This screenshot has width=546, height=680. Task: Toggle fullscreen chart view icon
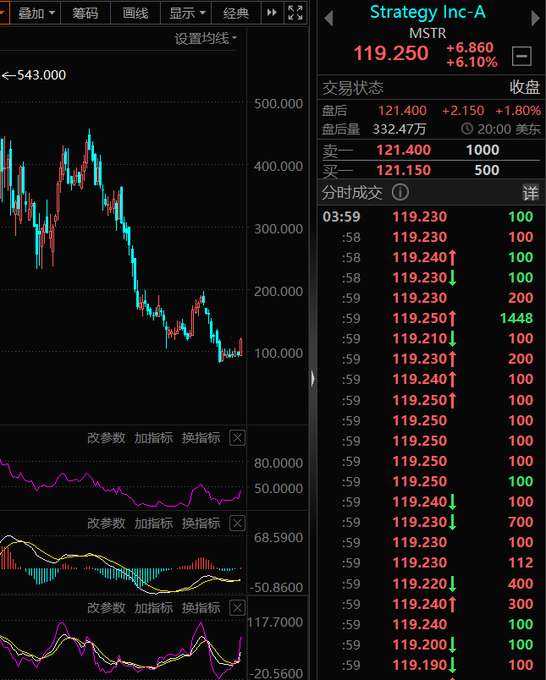[x=295, y=13]
